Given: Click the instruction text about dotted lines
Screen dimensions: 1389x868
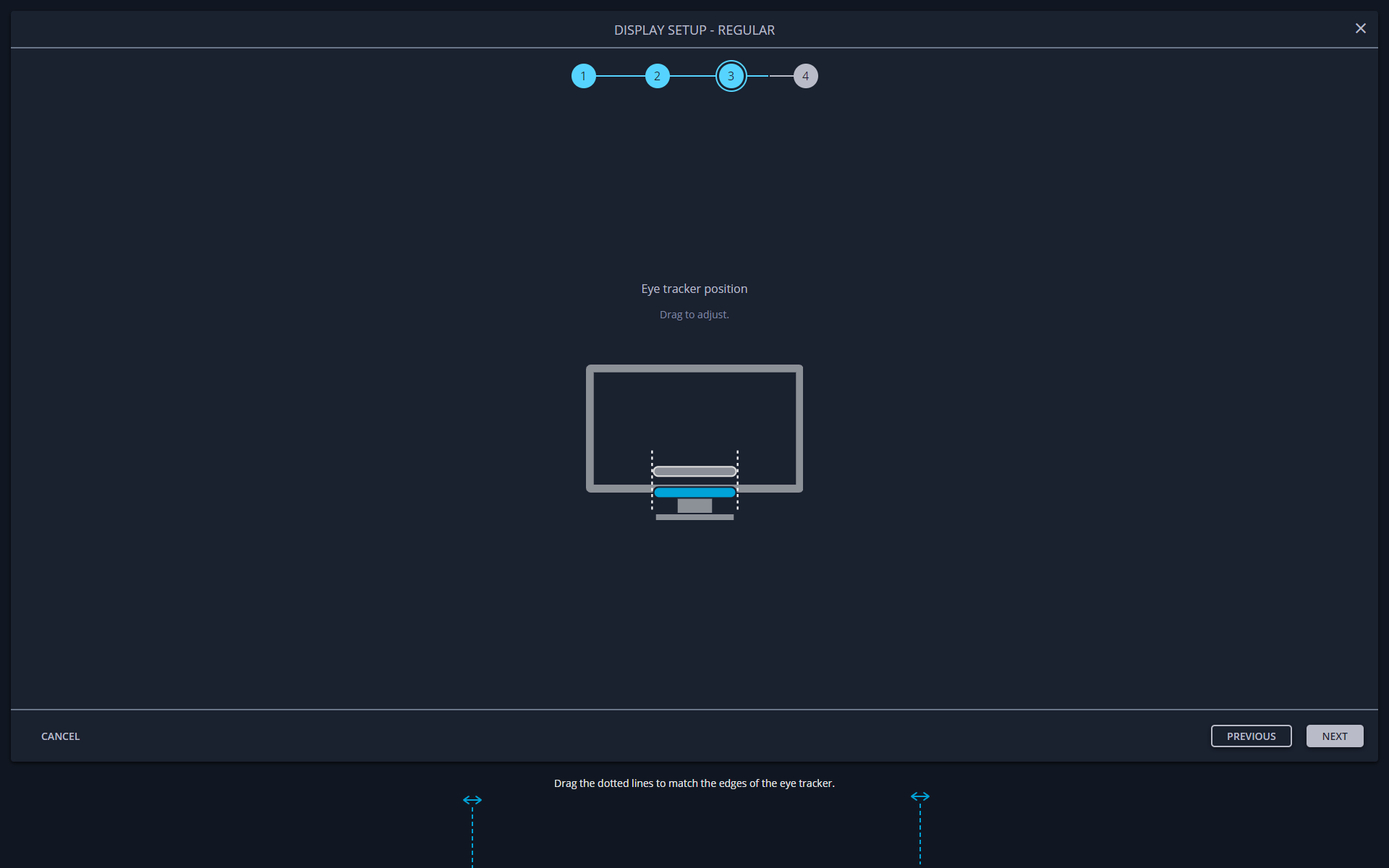Looking at the screenshot, I should click(694, 783).
